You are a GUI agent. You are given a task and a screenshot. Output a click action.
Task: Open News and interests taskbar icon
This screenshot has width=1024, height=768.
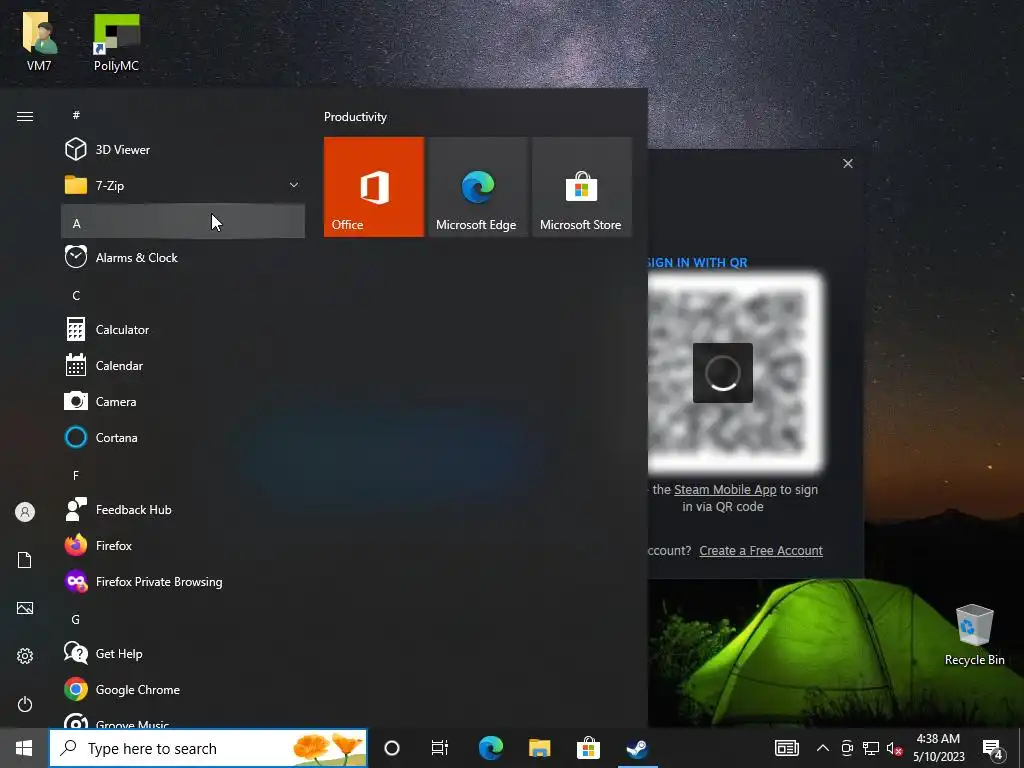click(787, 748)
